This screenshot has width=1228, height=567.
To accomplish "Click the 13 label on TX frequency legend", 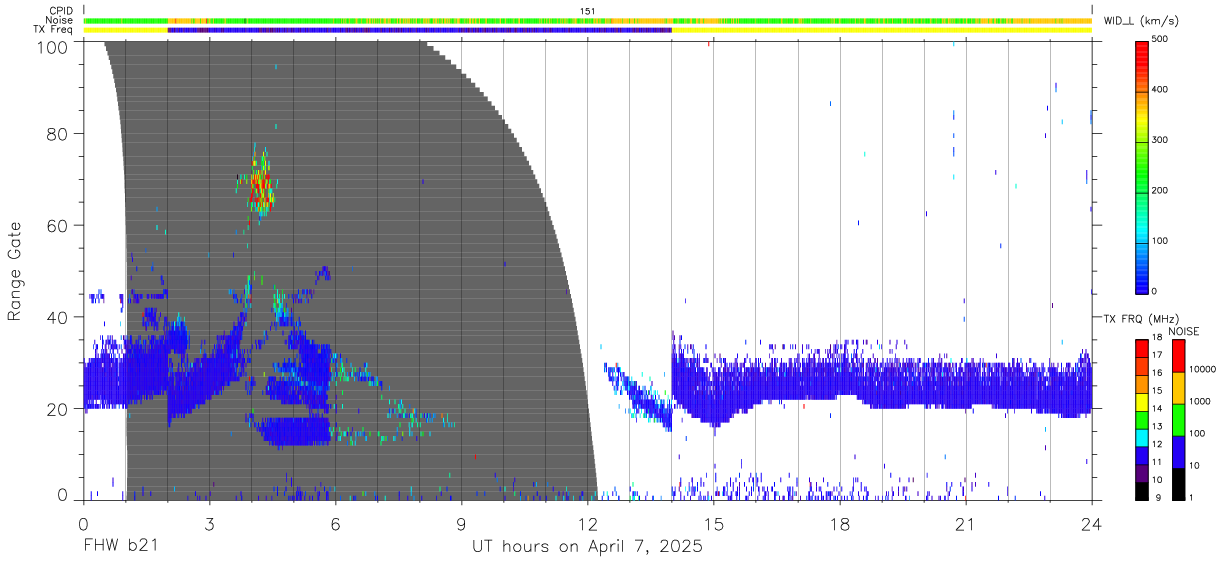I will [x=1157, y=426].
